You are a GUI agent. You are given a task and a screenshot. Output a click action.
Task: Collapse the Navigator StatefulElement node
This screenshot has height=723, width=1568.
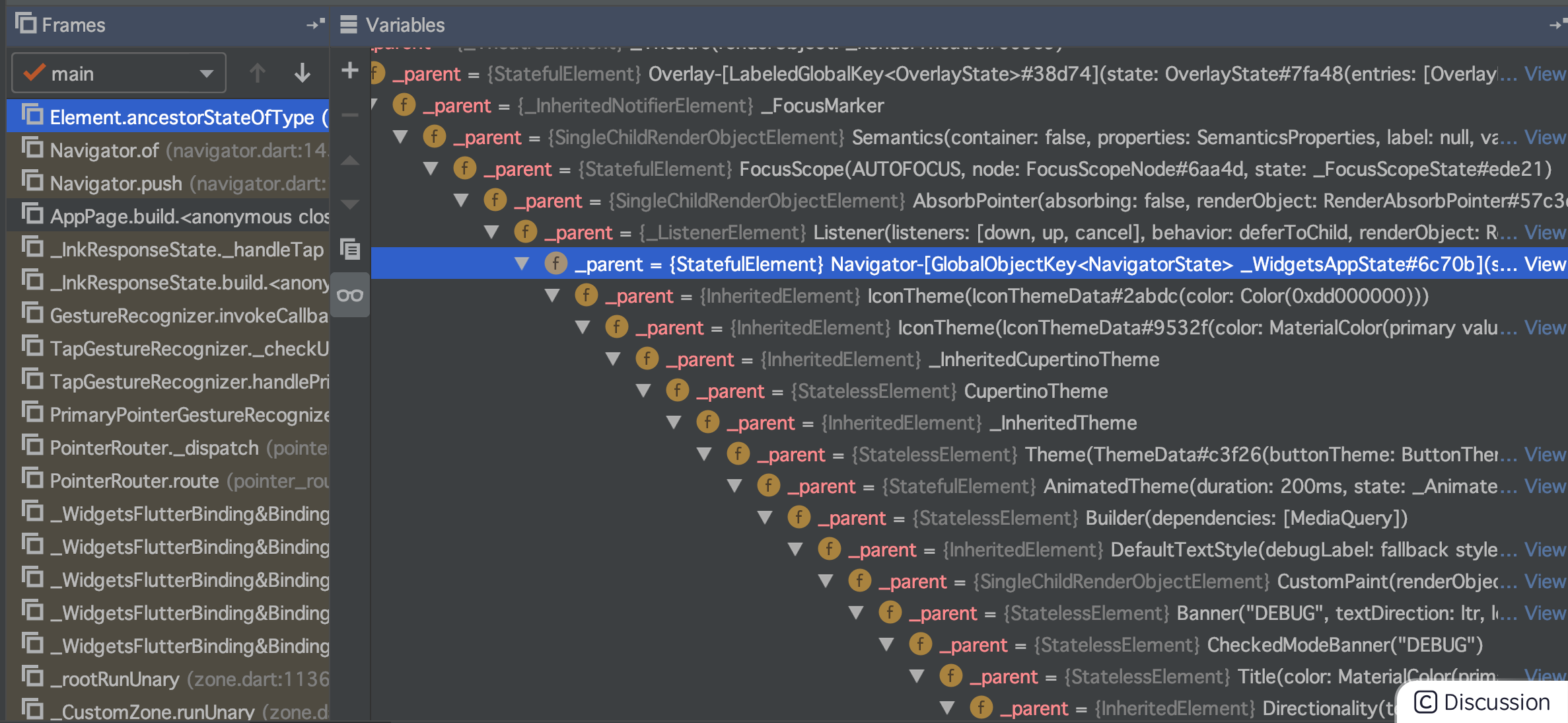(x=522, y=264)
